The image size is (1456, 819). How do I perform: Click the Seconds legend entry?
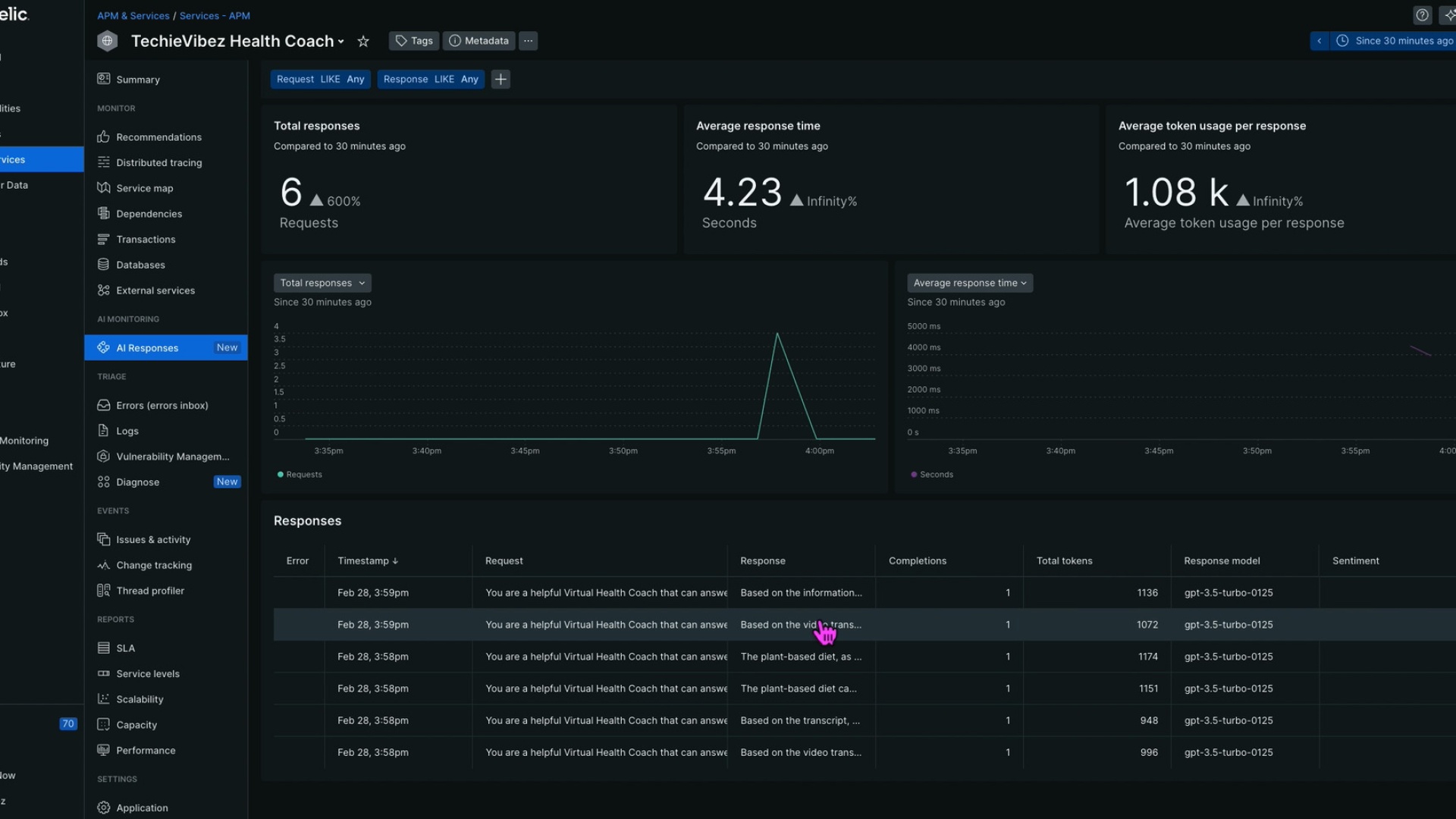coord(932,475)
